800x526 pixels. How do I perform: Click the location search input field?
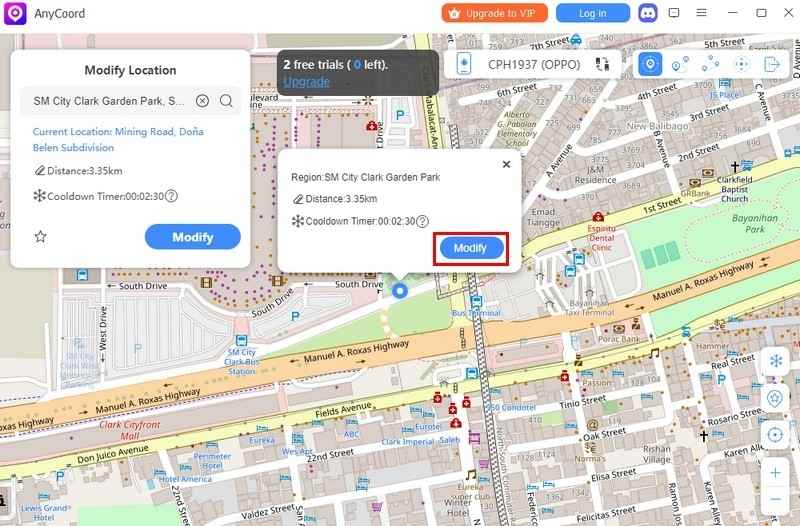point(108,101)
